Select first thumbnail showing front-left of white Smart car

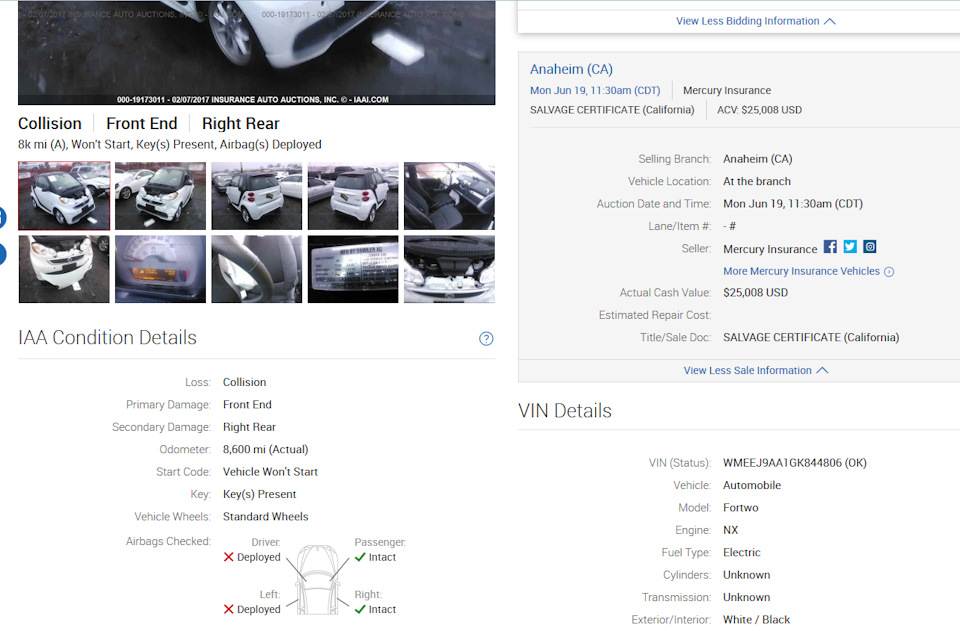coord(64,196)
